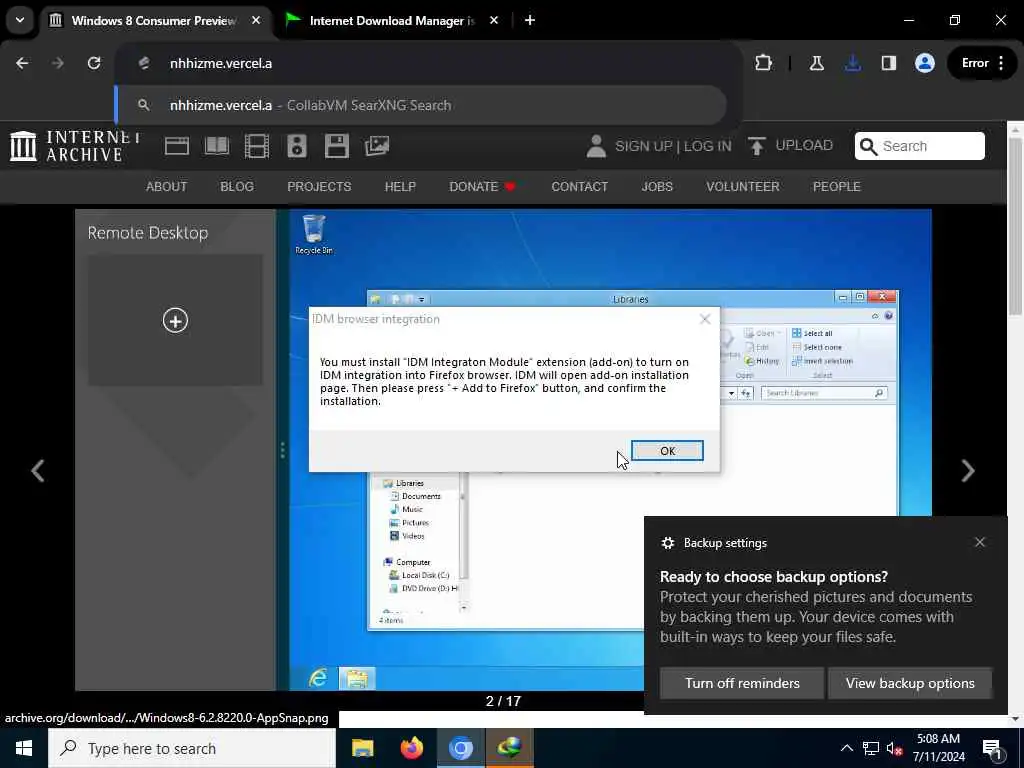Screen dimensions: 1024x768
Task: Open the muted volume tray icon
Action: pos(895,748)
